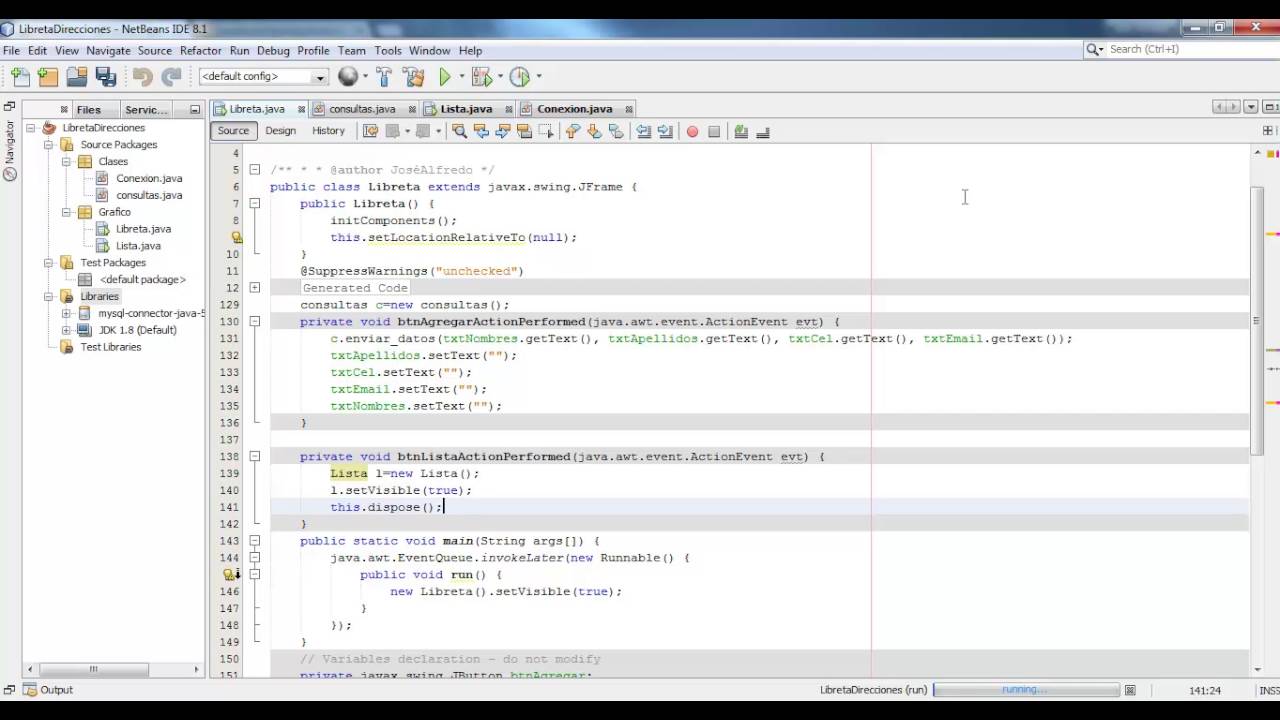Click the running progress bar in the status bar
This screenshot has height=720, width=1280.
click(1026, 690)
